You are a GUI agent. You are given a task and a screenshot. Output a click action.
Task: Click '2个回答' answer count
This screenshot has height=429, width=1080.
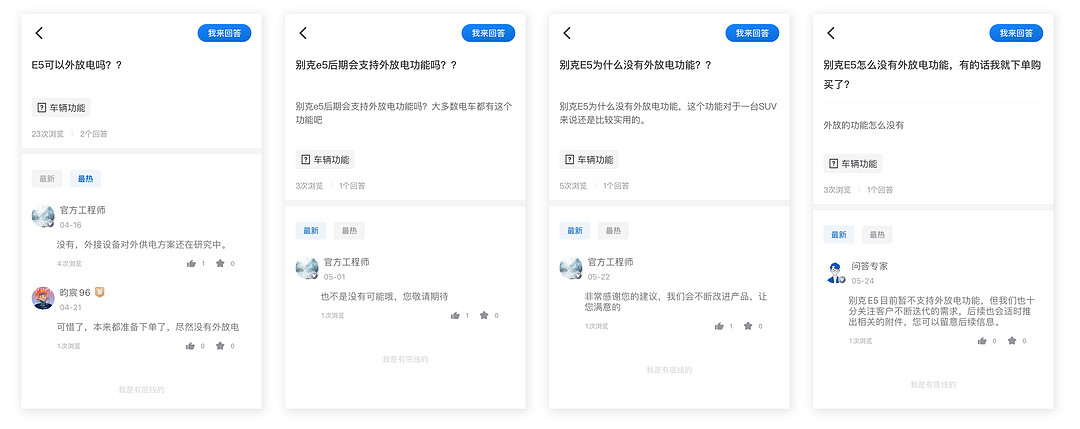(94, 134)
